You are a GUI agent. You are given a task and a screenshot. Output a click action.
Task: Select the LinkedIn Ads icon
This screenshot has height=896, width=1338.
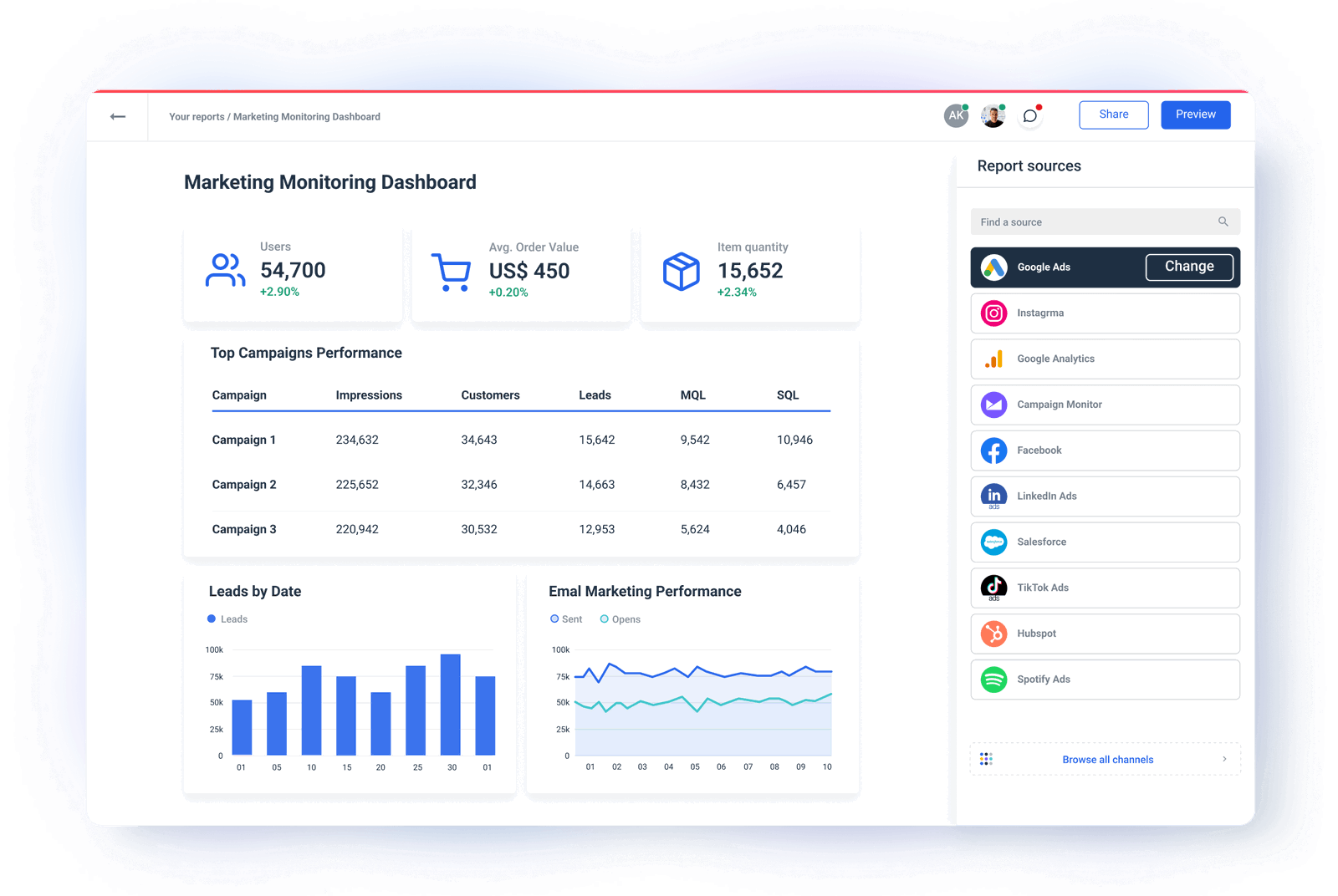993,496
